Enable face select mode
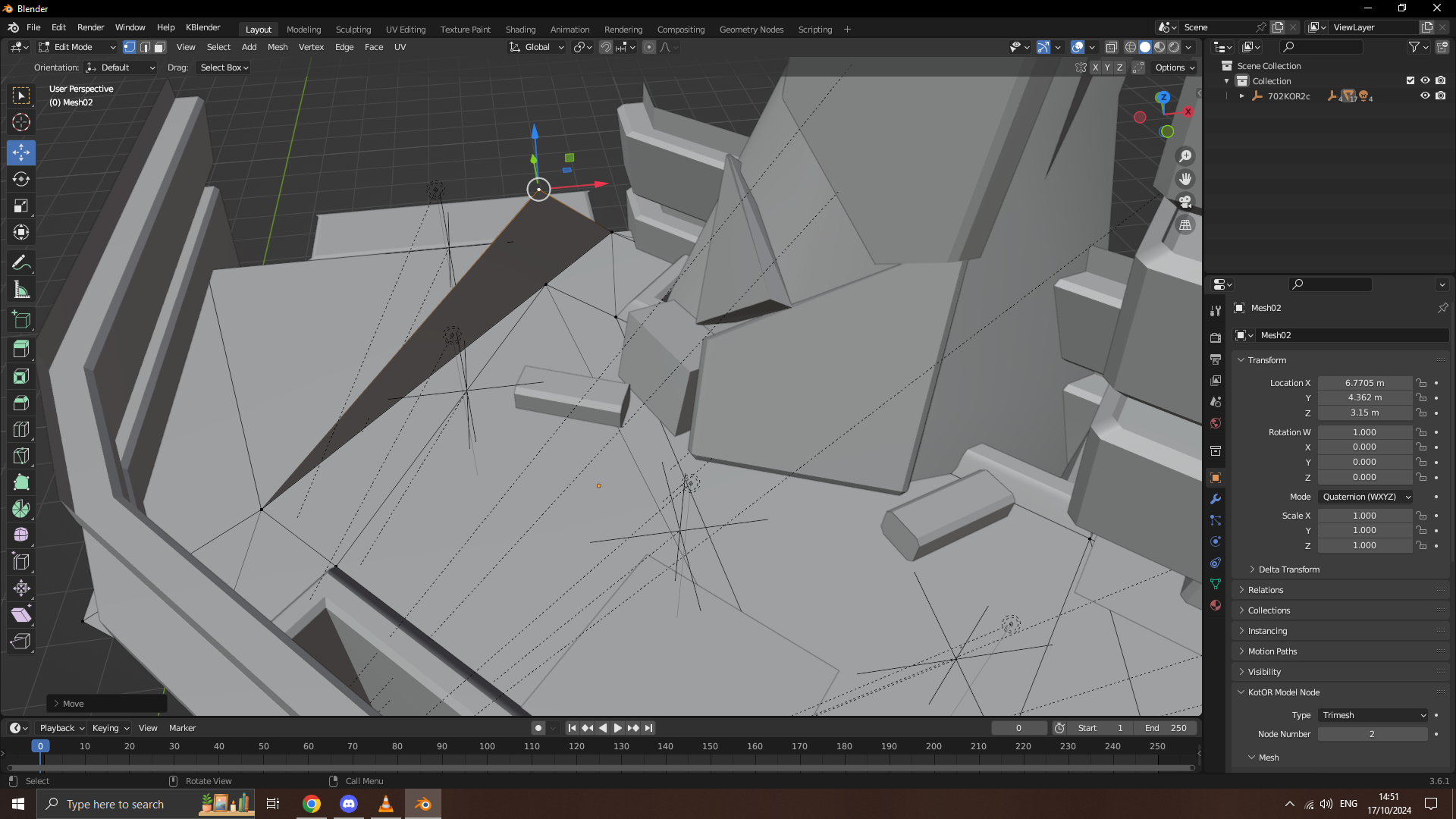This screenshot has width=1456, height=819. 160,47
